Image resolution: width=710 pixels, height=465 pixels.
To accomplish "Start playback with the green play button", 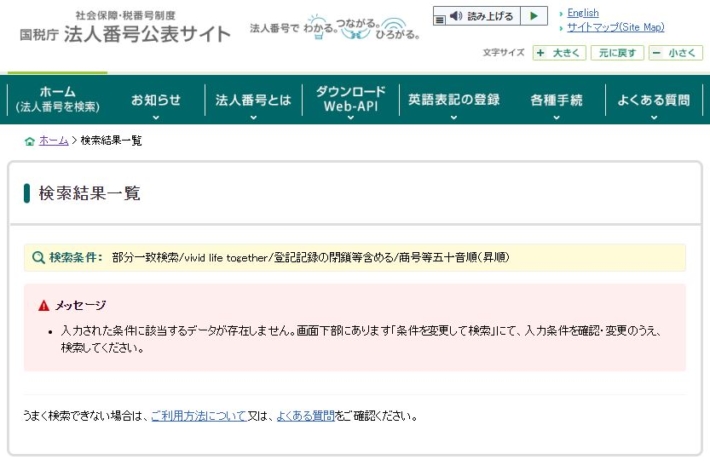I will (x=534, y=16).
